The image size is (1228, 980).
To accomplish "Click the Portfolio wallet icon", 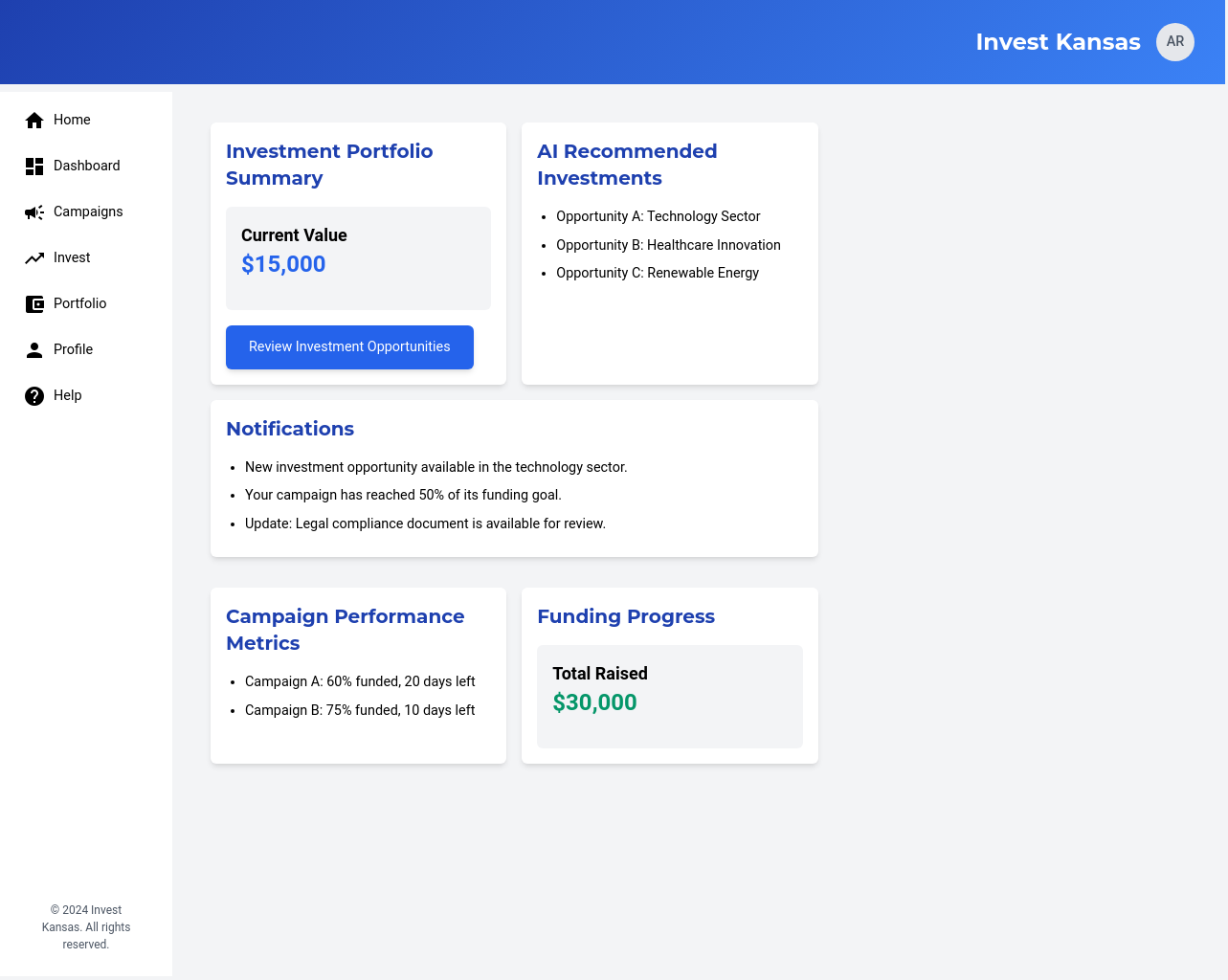I will [34, 304].
